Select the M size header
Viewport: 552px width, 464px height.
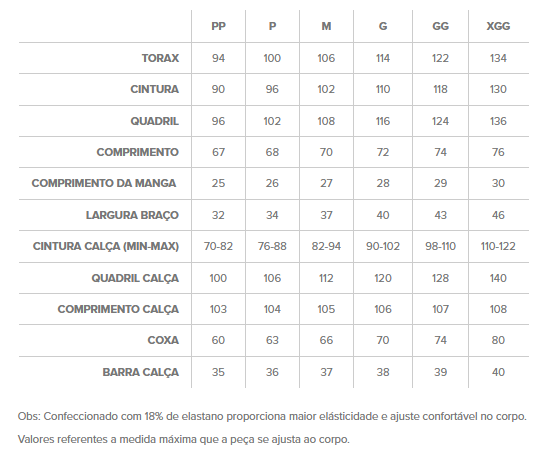tap(326, 26)
